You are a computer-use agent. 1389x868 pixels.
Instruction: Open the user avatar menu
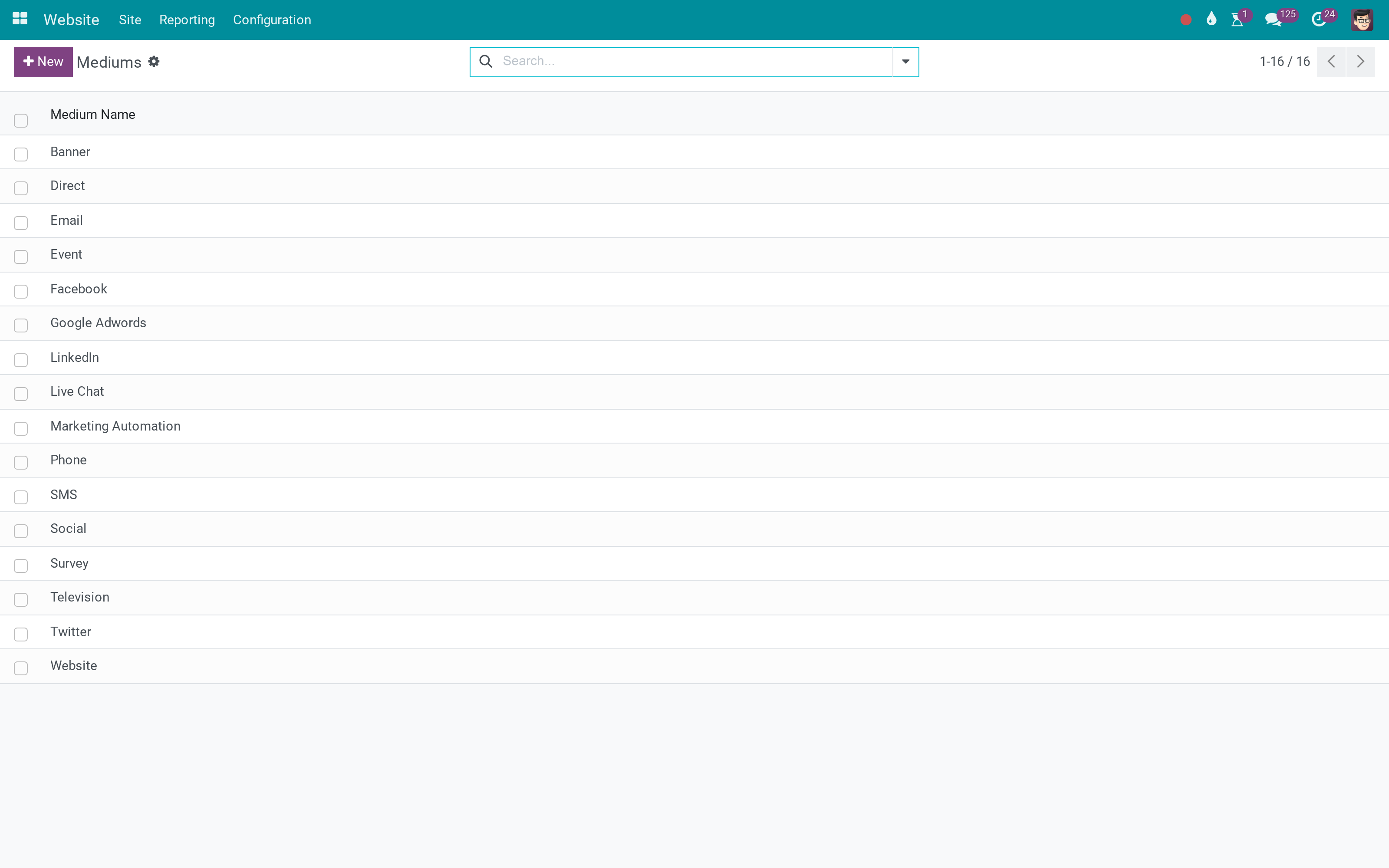tap(1362, 20)
